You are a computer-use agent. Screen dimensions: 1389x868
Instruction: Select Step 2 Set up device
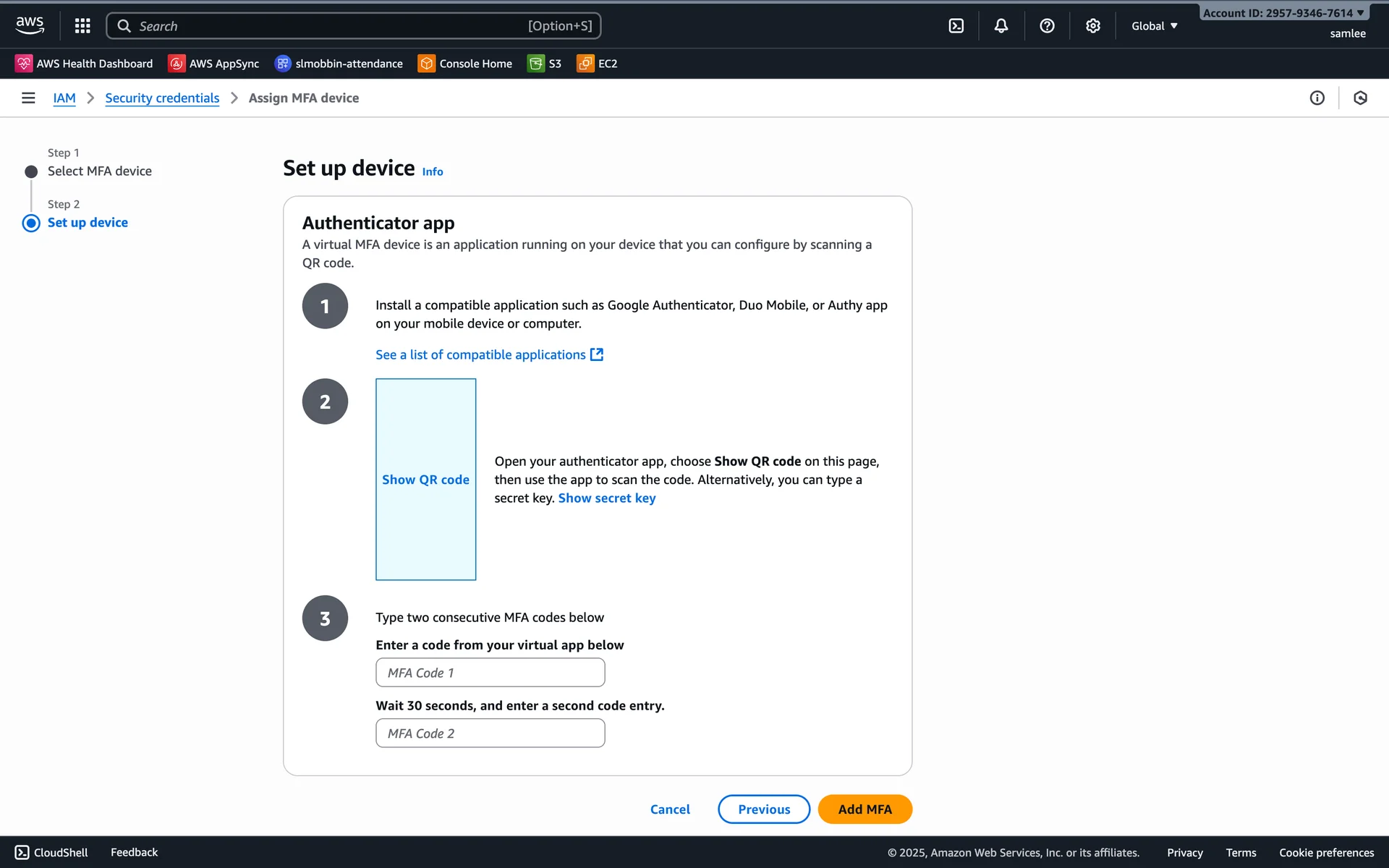click(88, 223)
